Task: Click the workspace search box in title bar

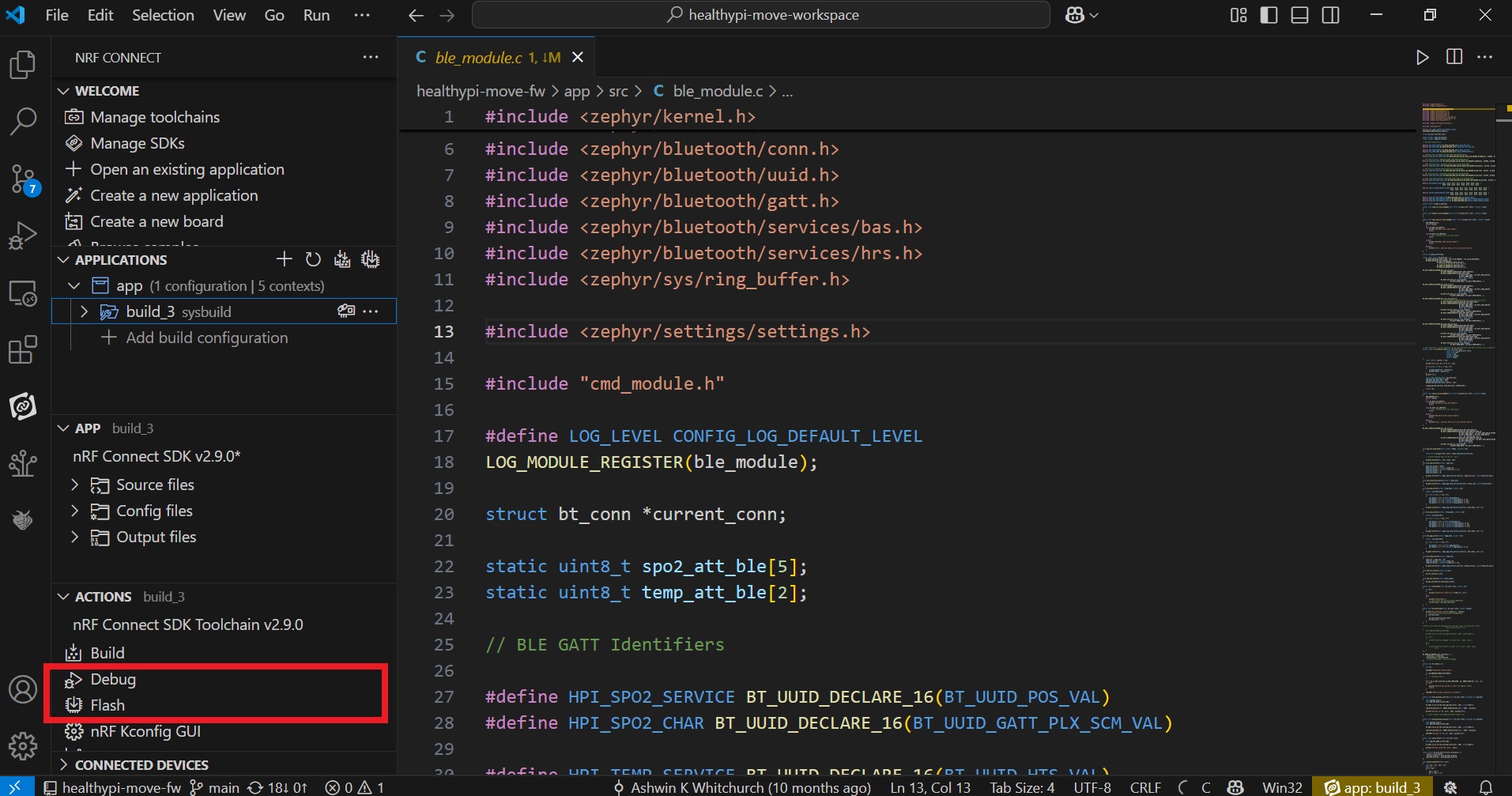Action: click(760, 15)
